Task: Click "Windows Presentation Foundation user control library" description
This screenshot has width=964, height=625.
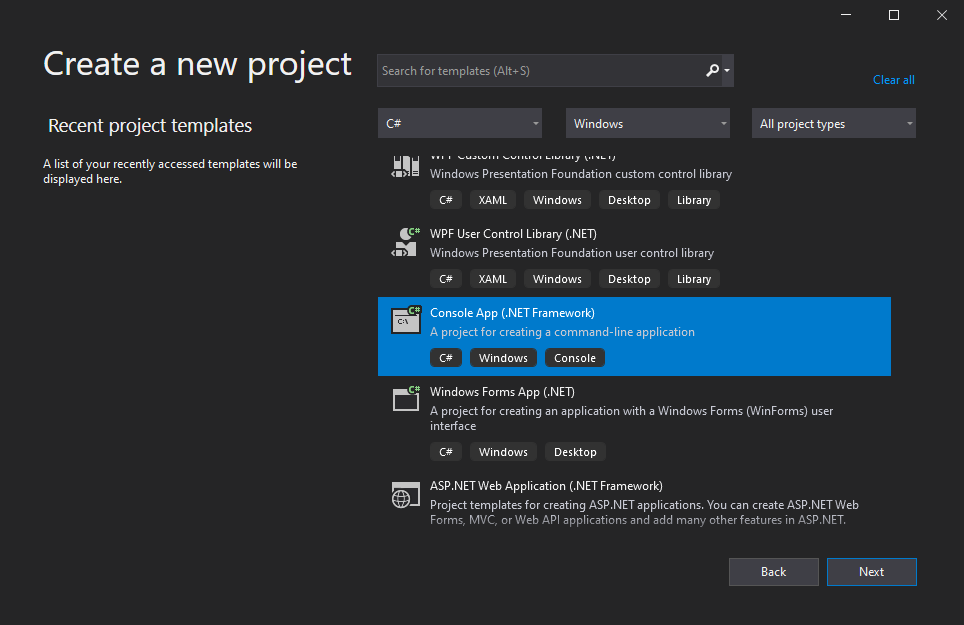Action: point(572,253)
